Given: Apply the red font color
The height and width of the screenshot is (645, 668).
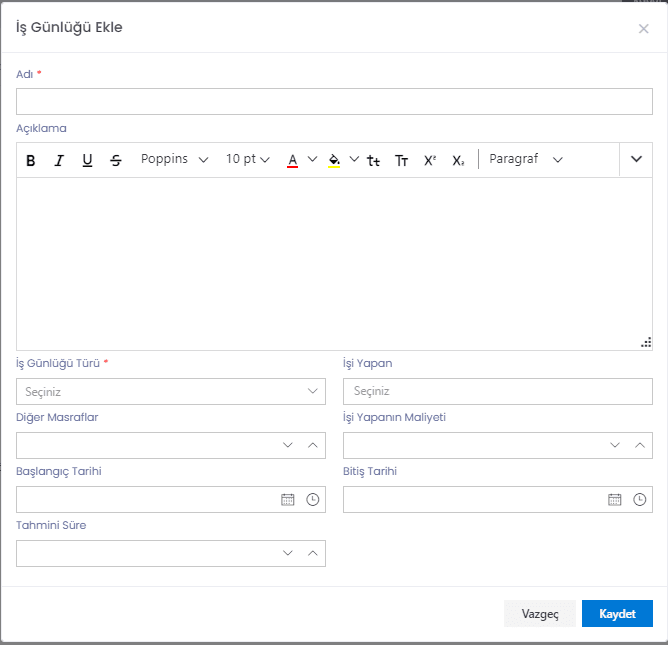Looking at the screenshot, I should coord(292,160).
